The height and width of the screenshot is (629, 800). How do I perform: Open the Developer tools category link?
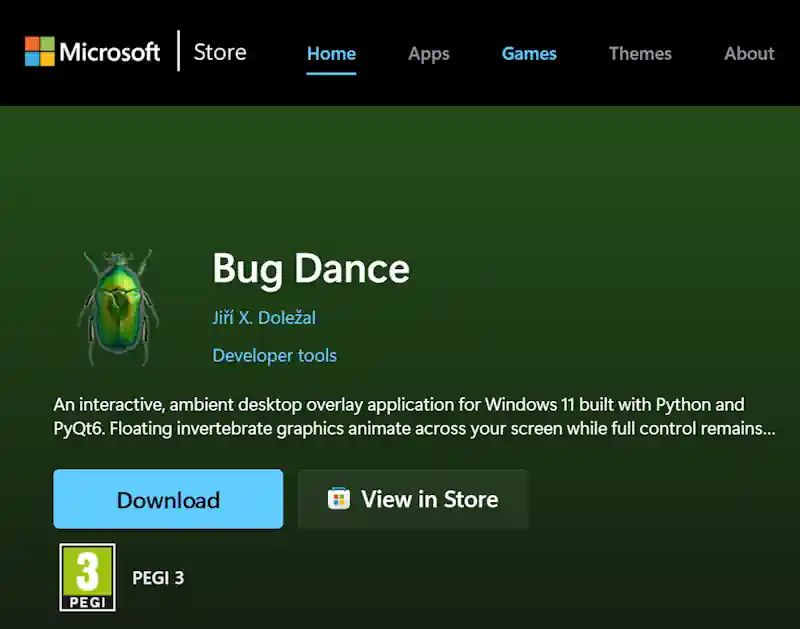click(274, 356)
